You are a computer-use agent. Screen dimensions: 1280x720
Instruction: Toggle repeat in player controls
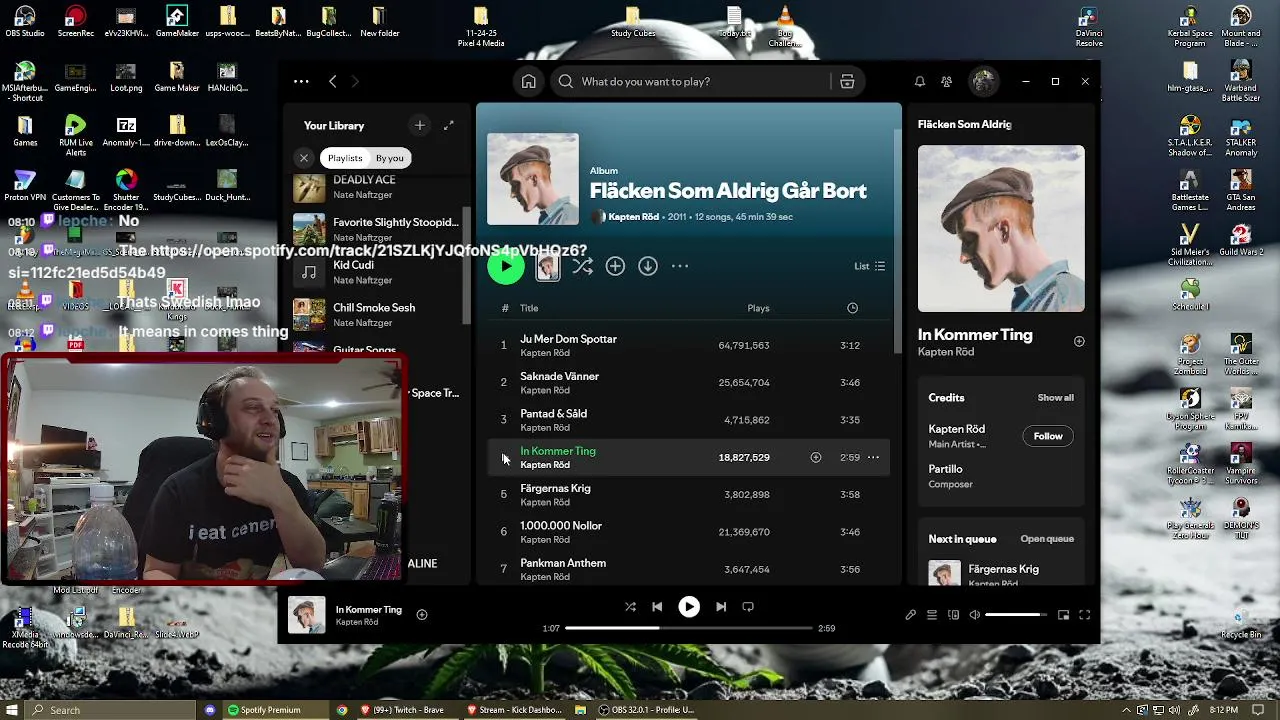[748, 607]
